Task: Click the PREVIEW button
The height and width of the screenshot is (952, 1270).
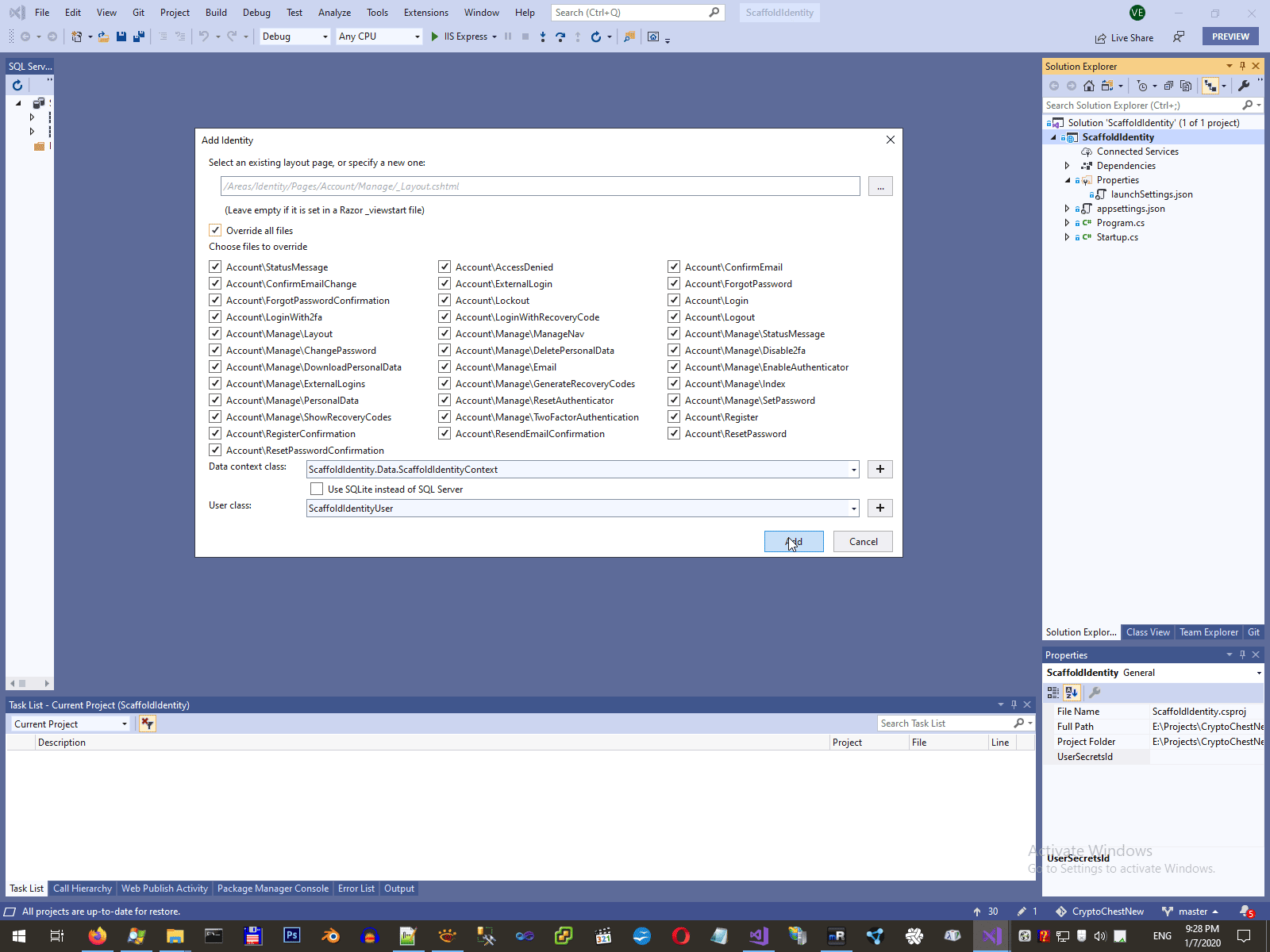Action: point(1230,36)
